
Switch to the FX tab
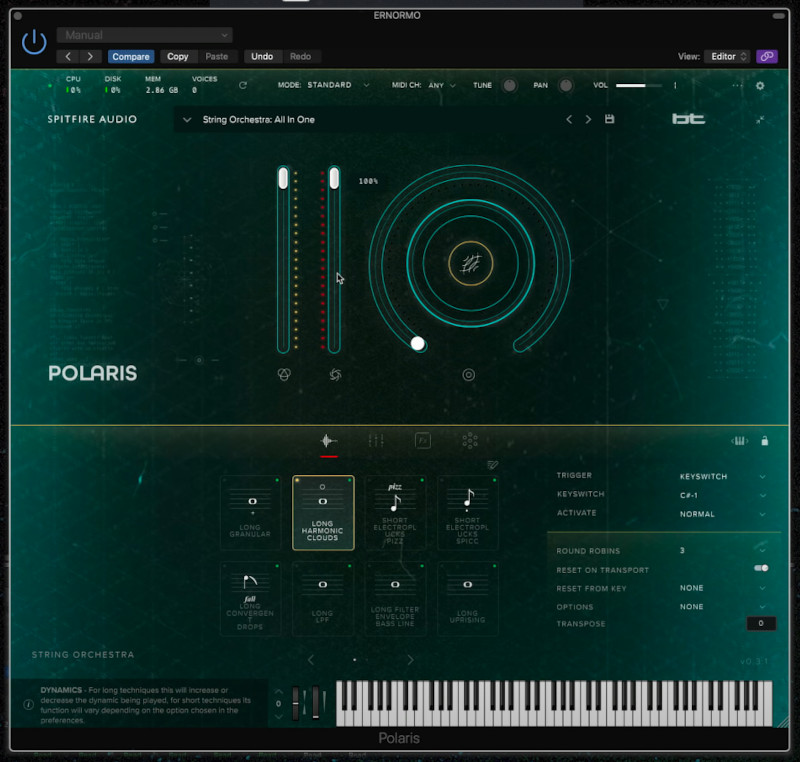(x=423, y=441)
